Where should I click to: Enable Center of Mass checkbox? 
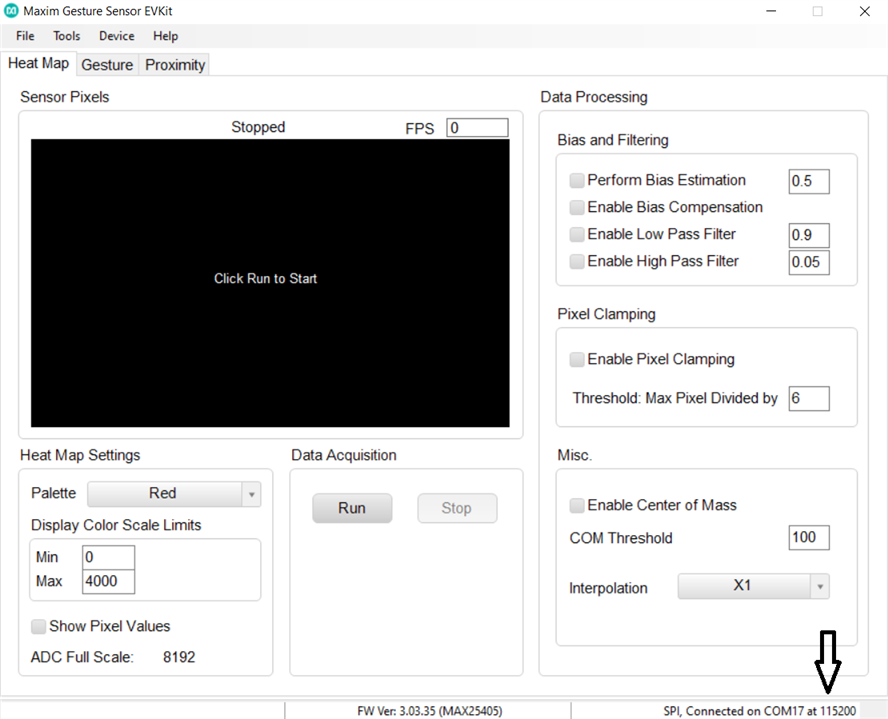577,506
